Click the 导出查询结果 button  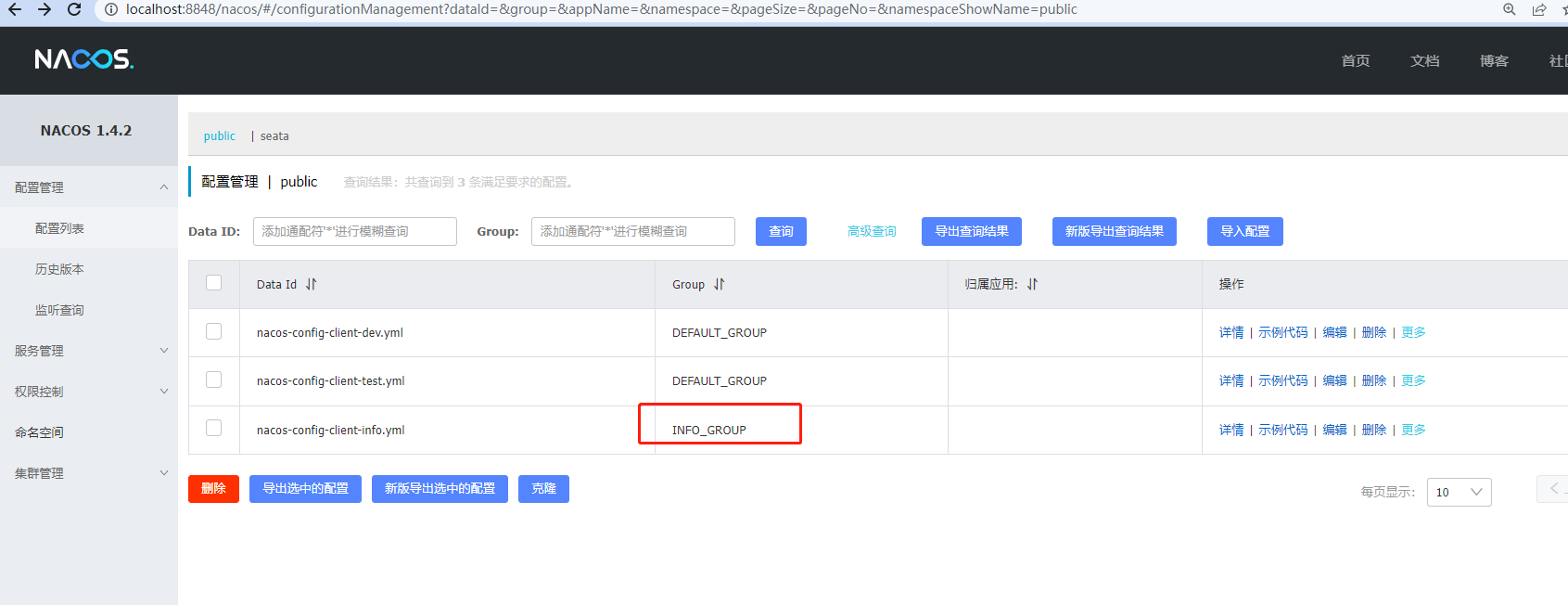coord(972,231)
